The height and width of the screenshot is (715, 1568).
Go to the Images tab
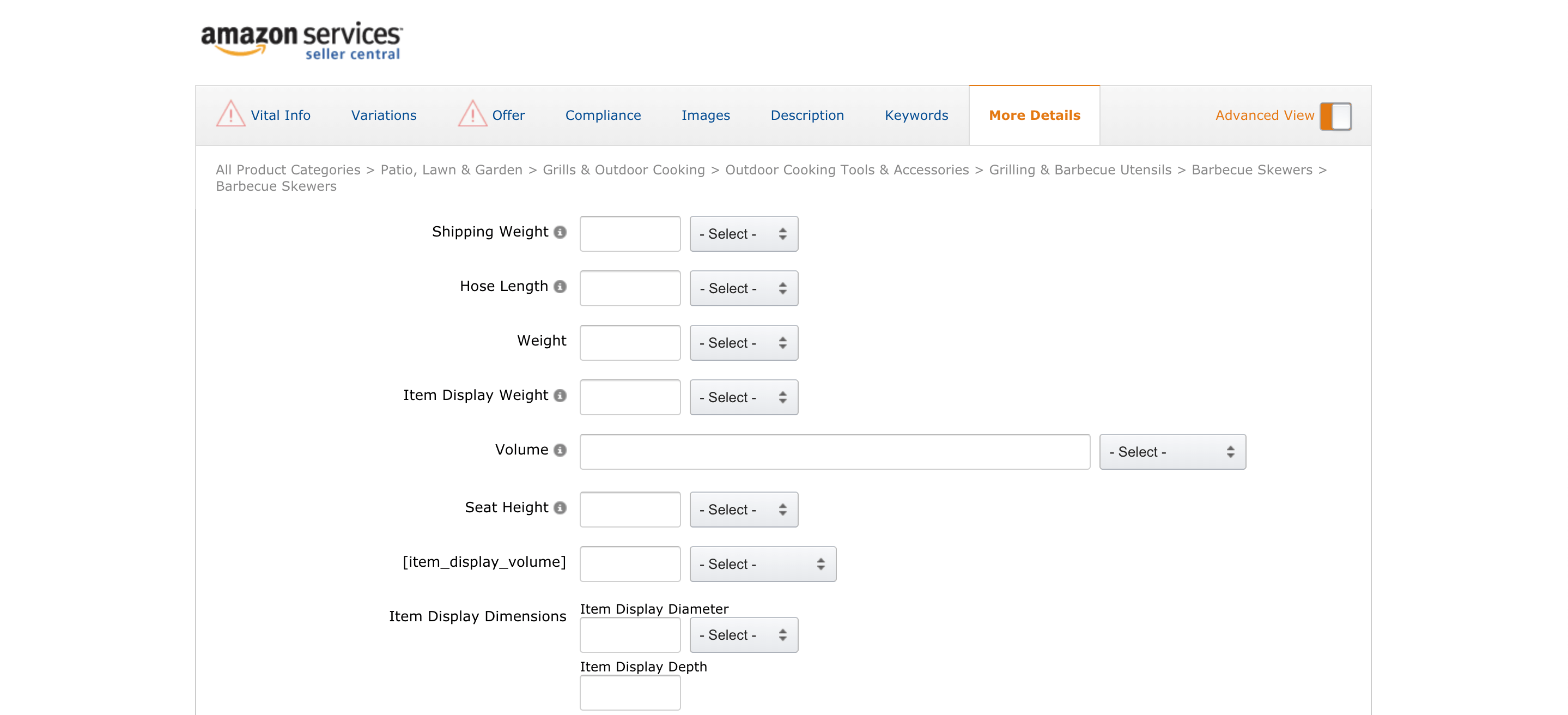[706, 115]
